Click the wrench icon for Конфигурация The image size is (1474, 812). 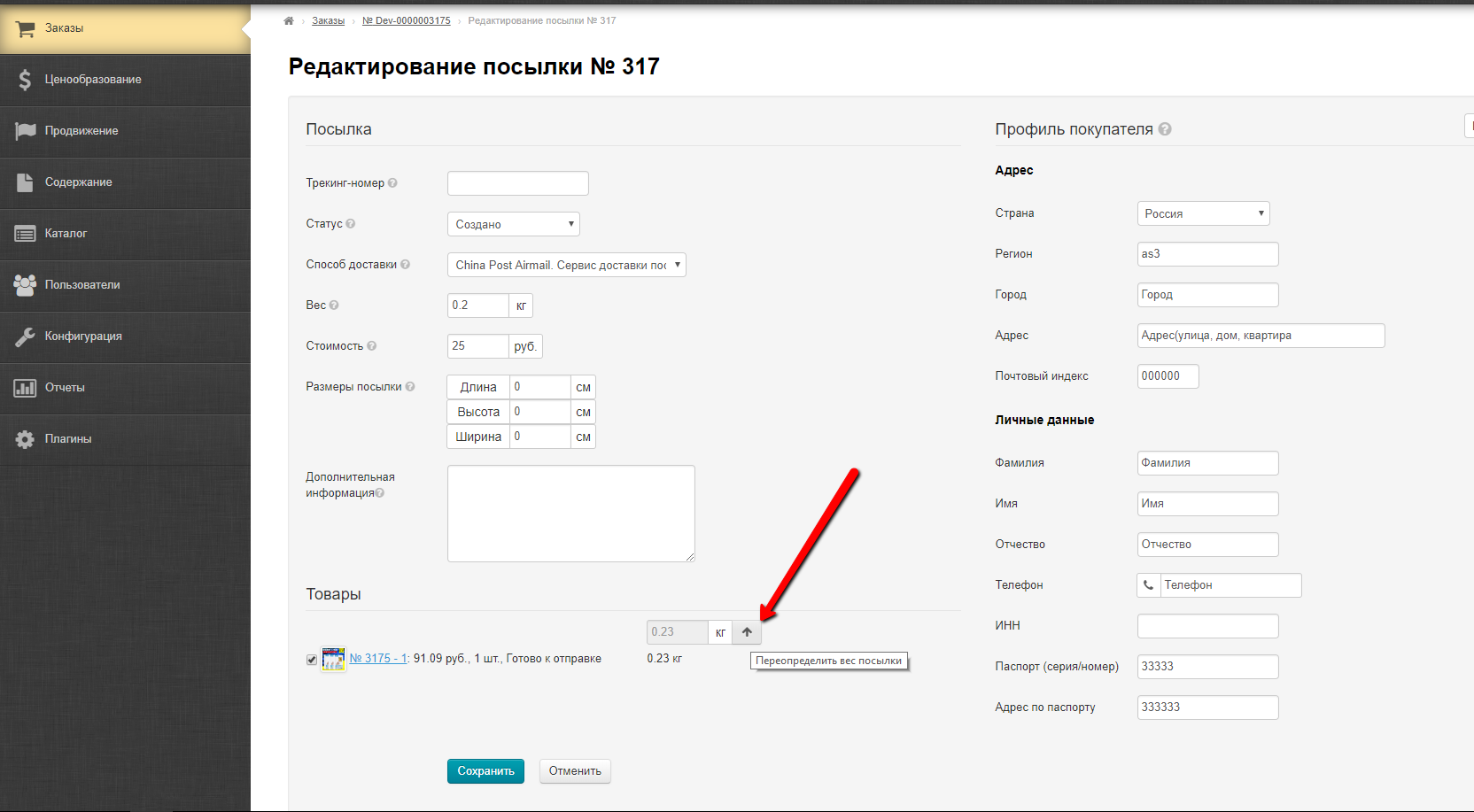click(25, 336)
